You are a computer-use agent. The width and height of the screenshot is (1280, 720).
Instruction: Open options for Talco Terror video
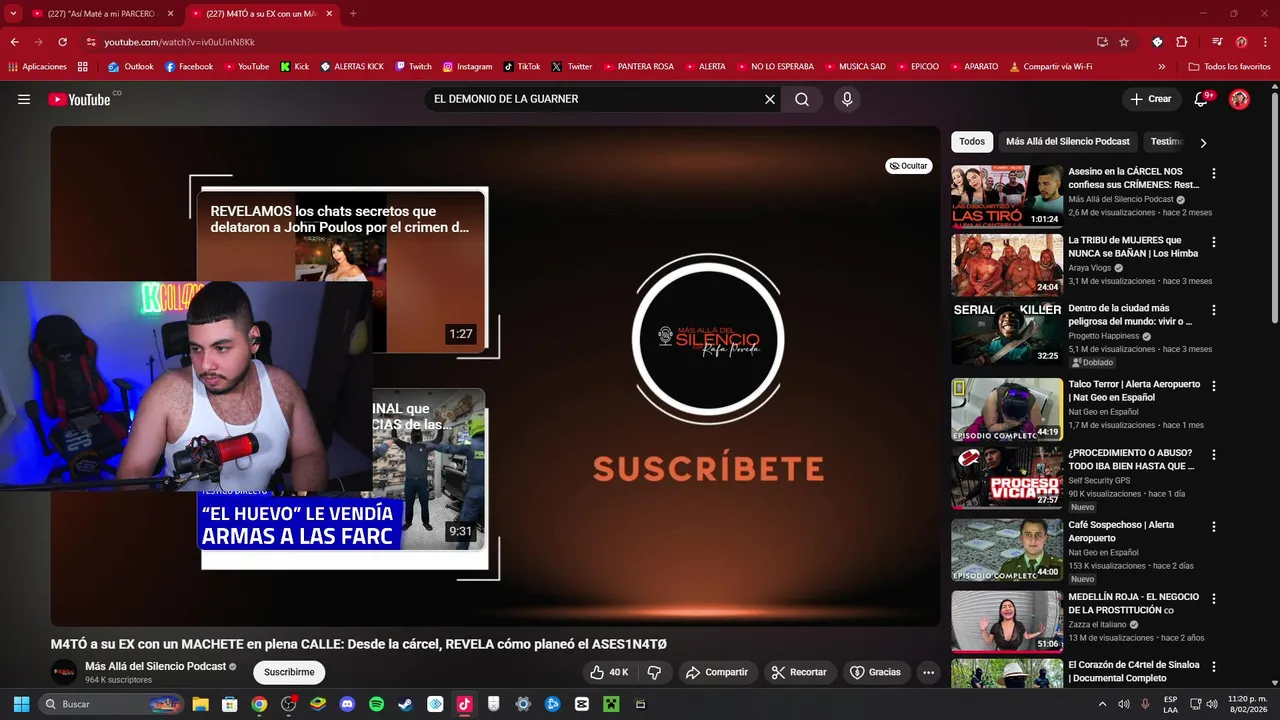[1214, 386]
